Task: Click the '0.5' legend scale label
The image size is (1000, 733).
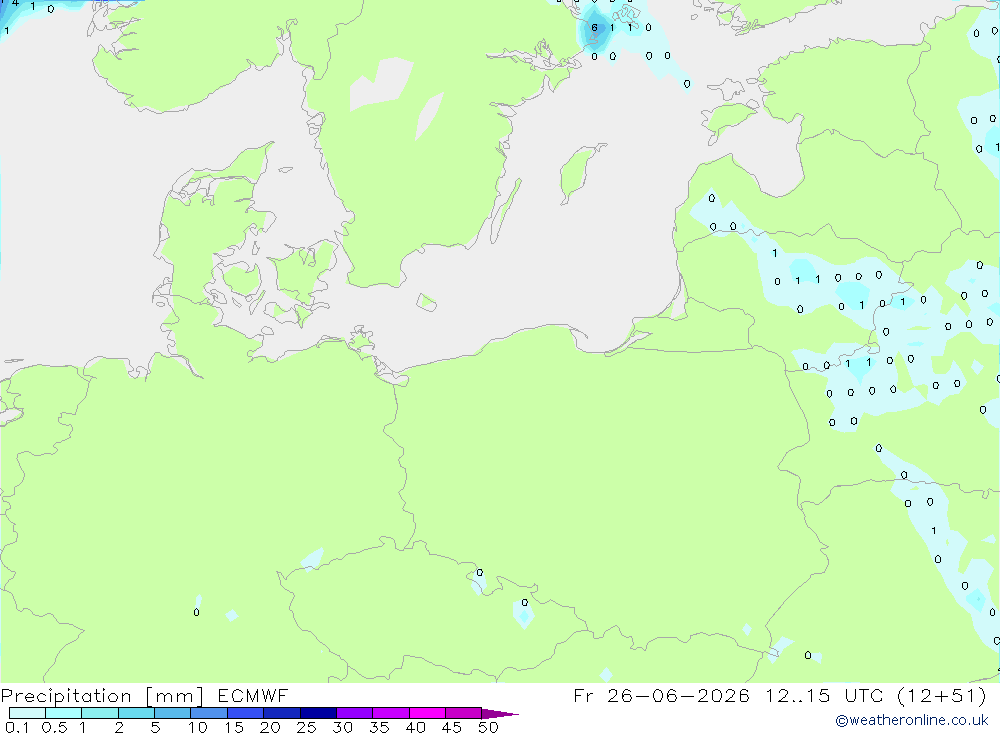Action: pos(54,727)
